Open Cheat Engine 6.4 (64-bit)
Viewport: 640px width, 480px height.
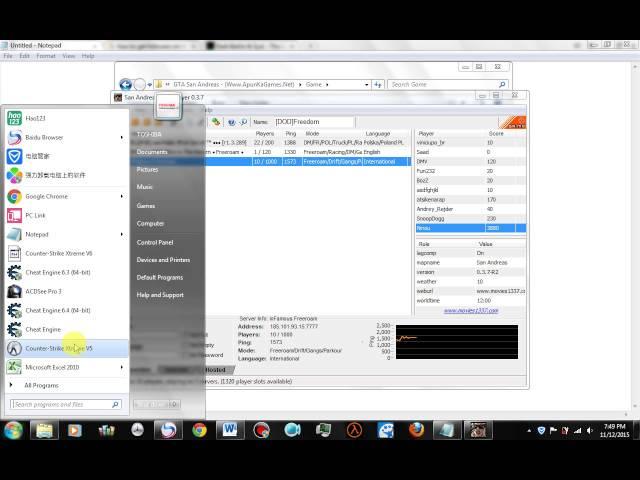pos(67,310)
